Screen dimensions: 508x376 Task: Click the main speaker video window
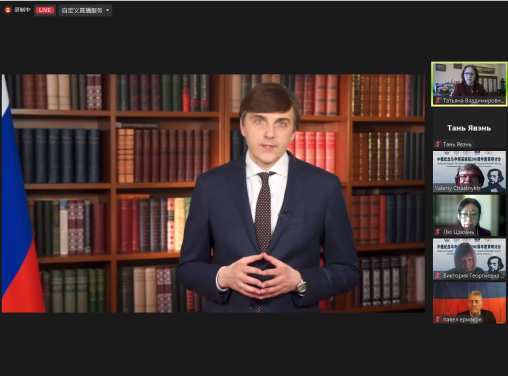213,193
